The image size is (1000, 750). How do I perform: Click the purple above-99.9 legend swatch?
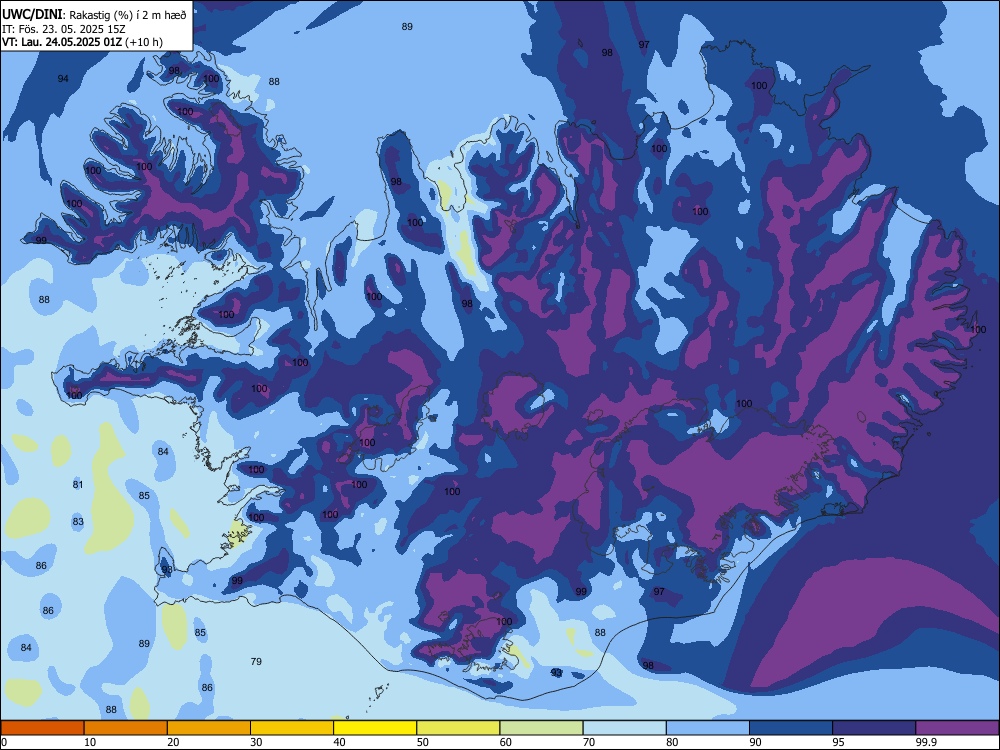pyautogui.click(x=957, y=728)
